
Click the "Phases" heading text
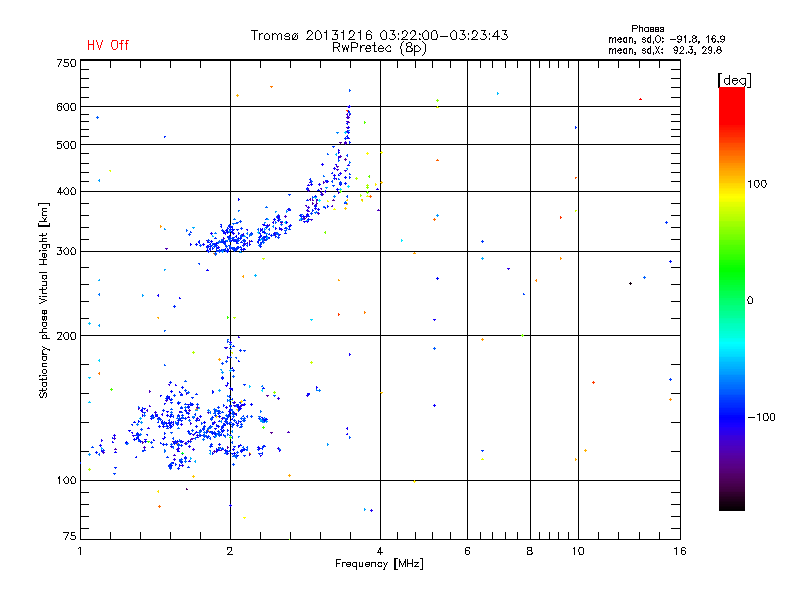647,29
